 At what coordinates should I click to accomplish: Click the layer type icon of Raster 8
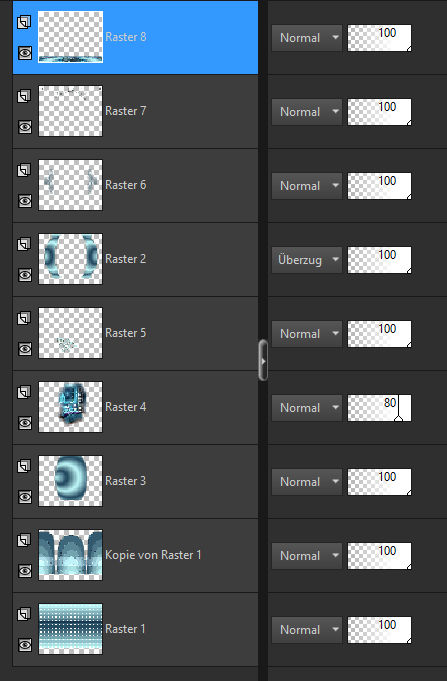(24, 22)
